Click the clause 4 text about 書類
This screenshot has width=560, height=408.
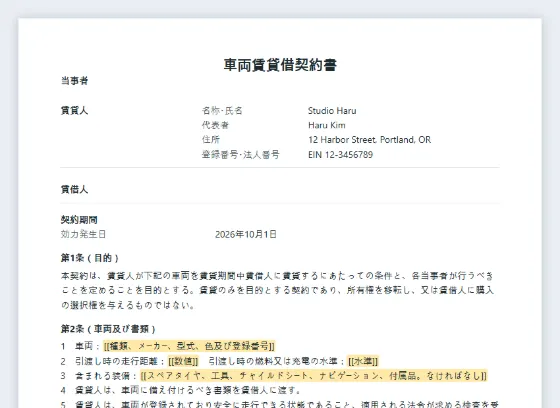[x=188, y=390]
